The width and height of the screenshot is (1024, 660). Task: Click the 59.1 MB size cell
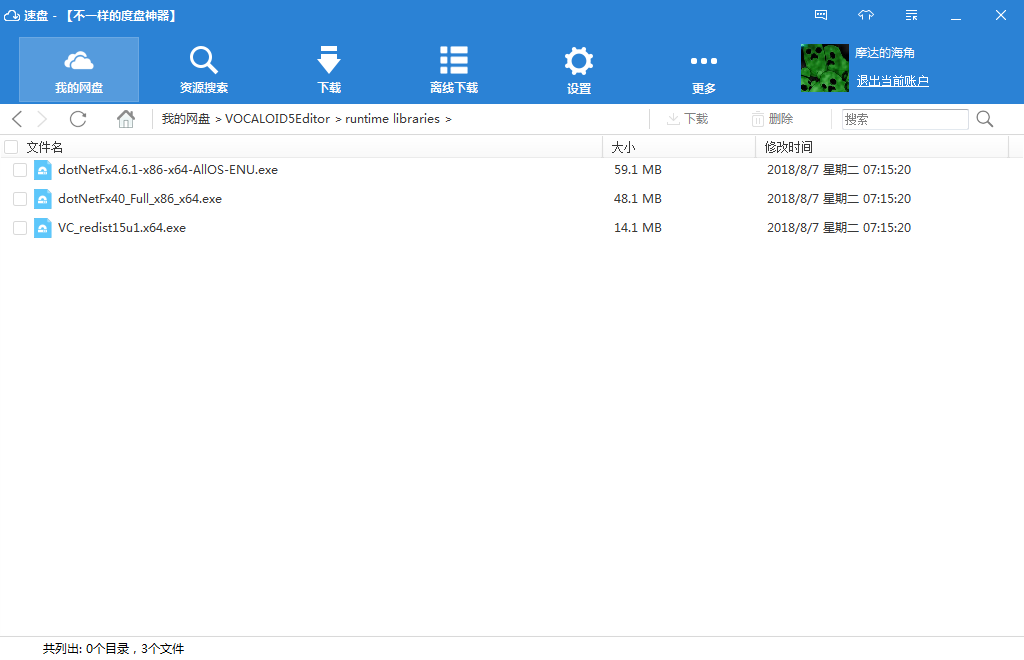[638, 170]
